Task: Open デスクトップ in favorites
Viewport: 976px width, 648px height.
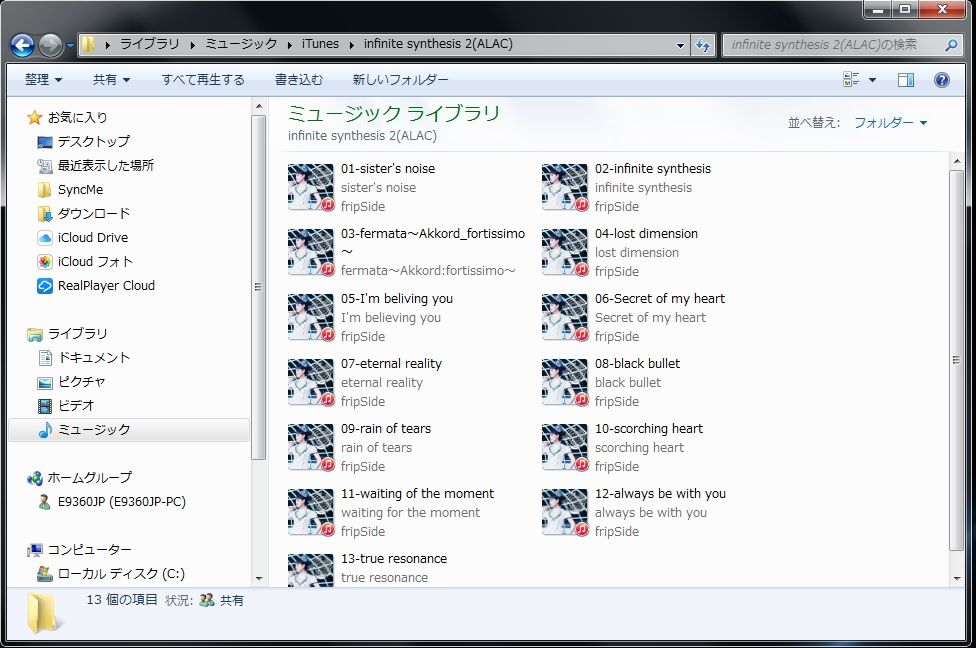Action: (94, 141)
